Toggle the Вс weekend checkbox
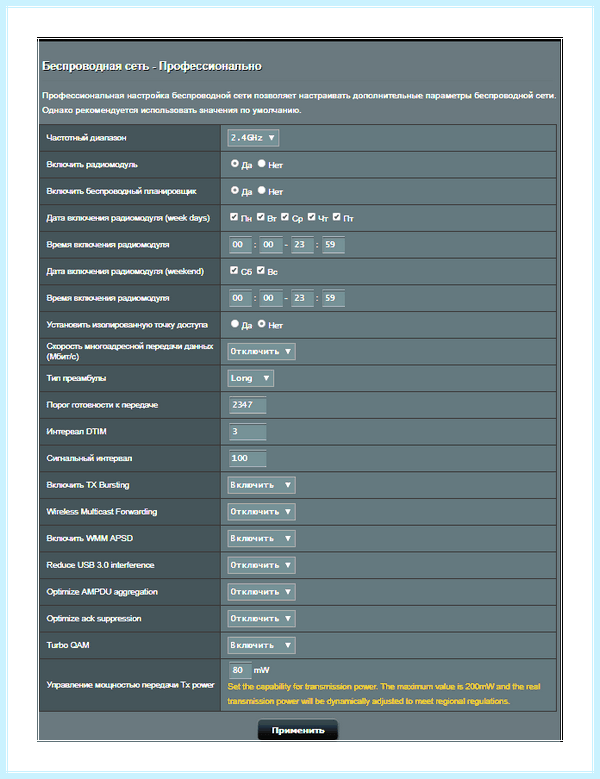 point(261,270)
